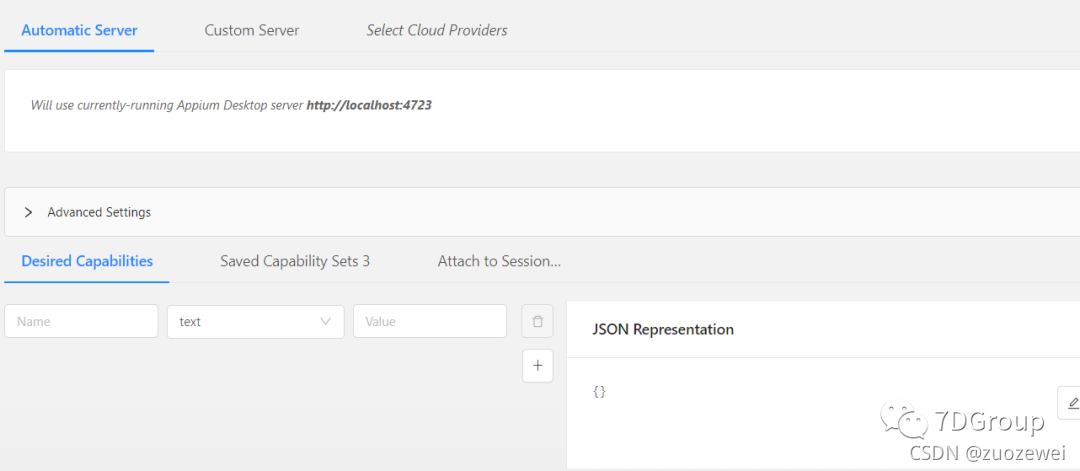Open the capability type dropdown showing text
Screen dimensions: 1080x471
256,322
